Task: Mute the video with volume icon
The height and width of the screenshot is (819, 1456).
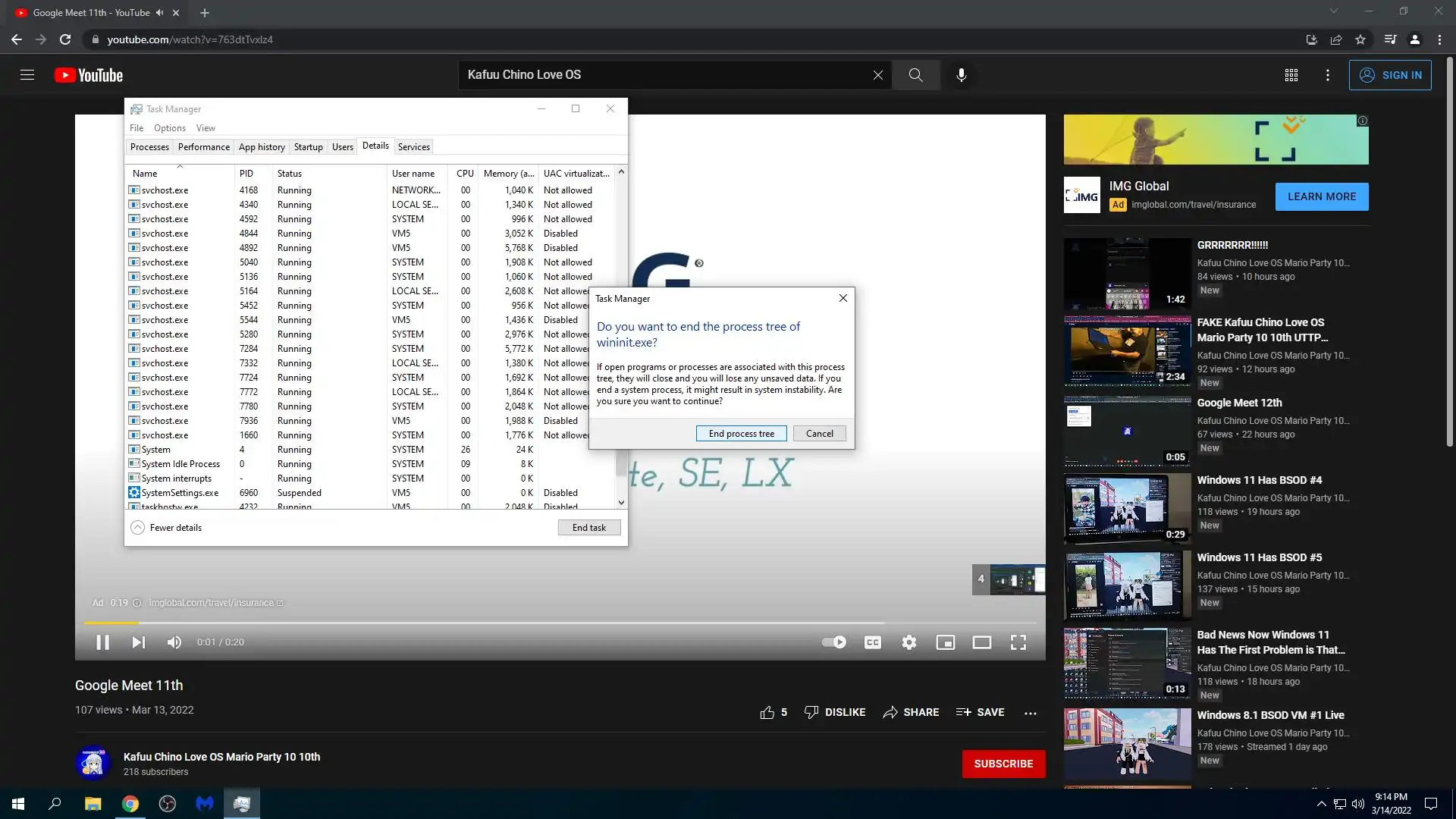Action: (x=174, y=642)
